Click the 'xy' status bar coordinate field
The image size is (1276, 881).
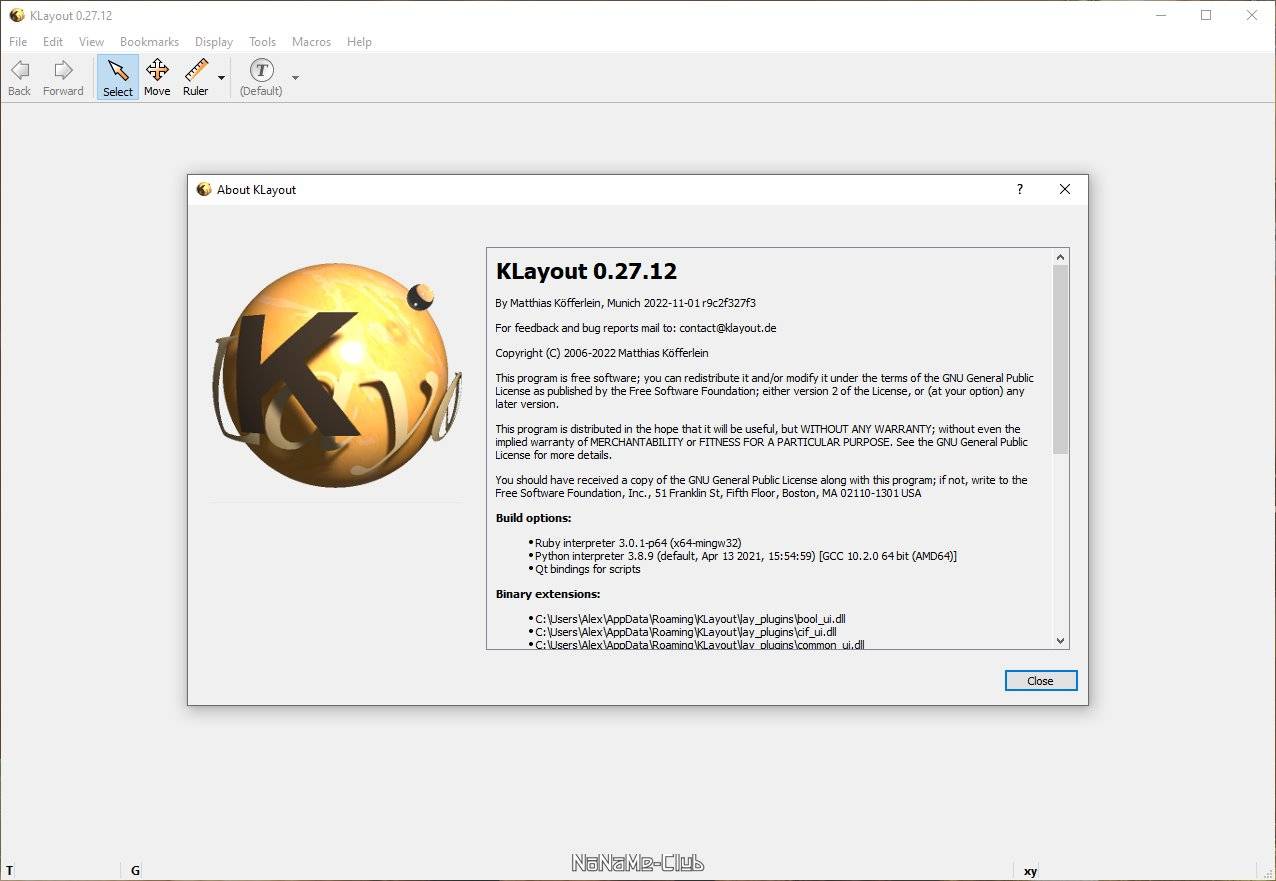(1030, 871)
